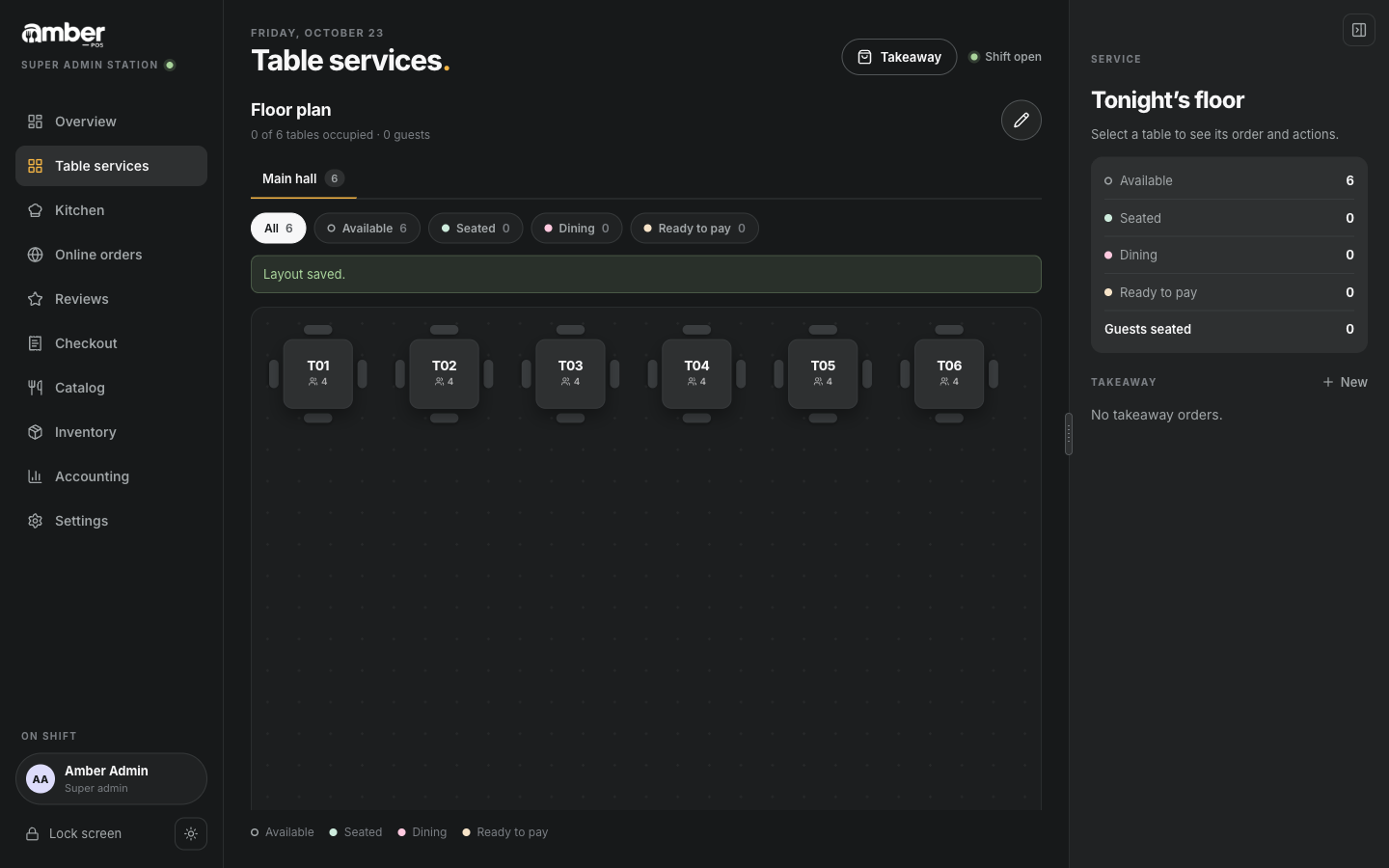1389x868 pixels.
Task: Click the Kitchen chef hat icon
Action: tap(35, 210)
